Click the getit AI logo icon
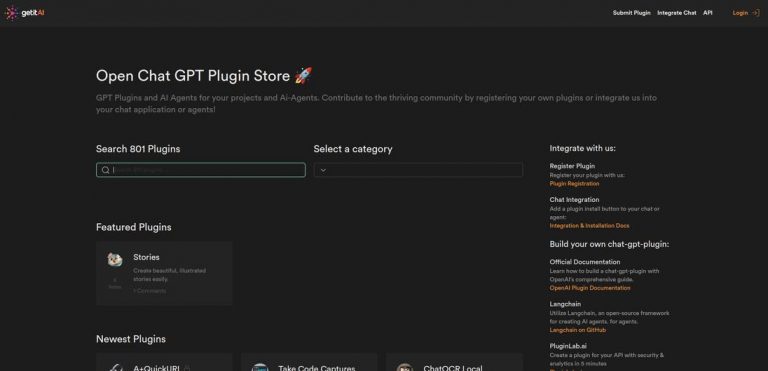This screenshot has height=371, width=768. (x=11, y=13)
